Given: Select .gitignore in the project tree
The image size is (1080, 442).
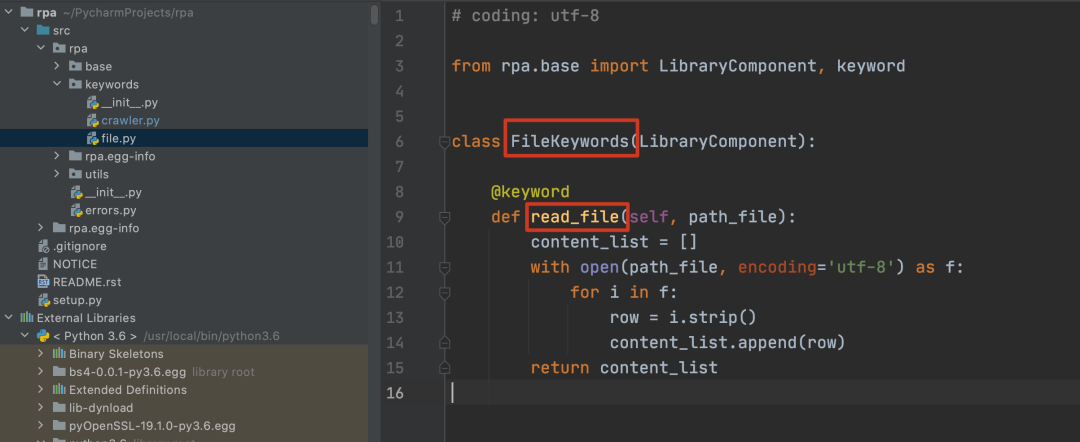Looking at the screenshot, I should pos(79,246).
